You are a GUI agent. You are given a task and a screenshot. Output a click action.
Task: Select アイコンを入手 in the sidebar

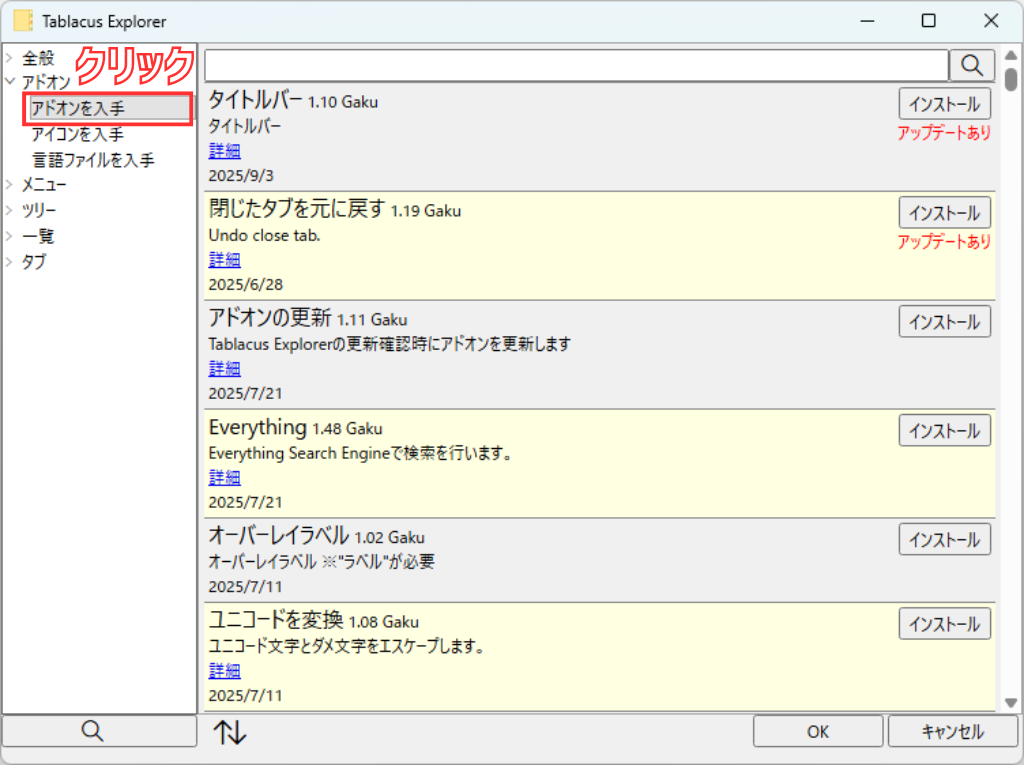click(77, 134)
